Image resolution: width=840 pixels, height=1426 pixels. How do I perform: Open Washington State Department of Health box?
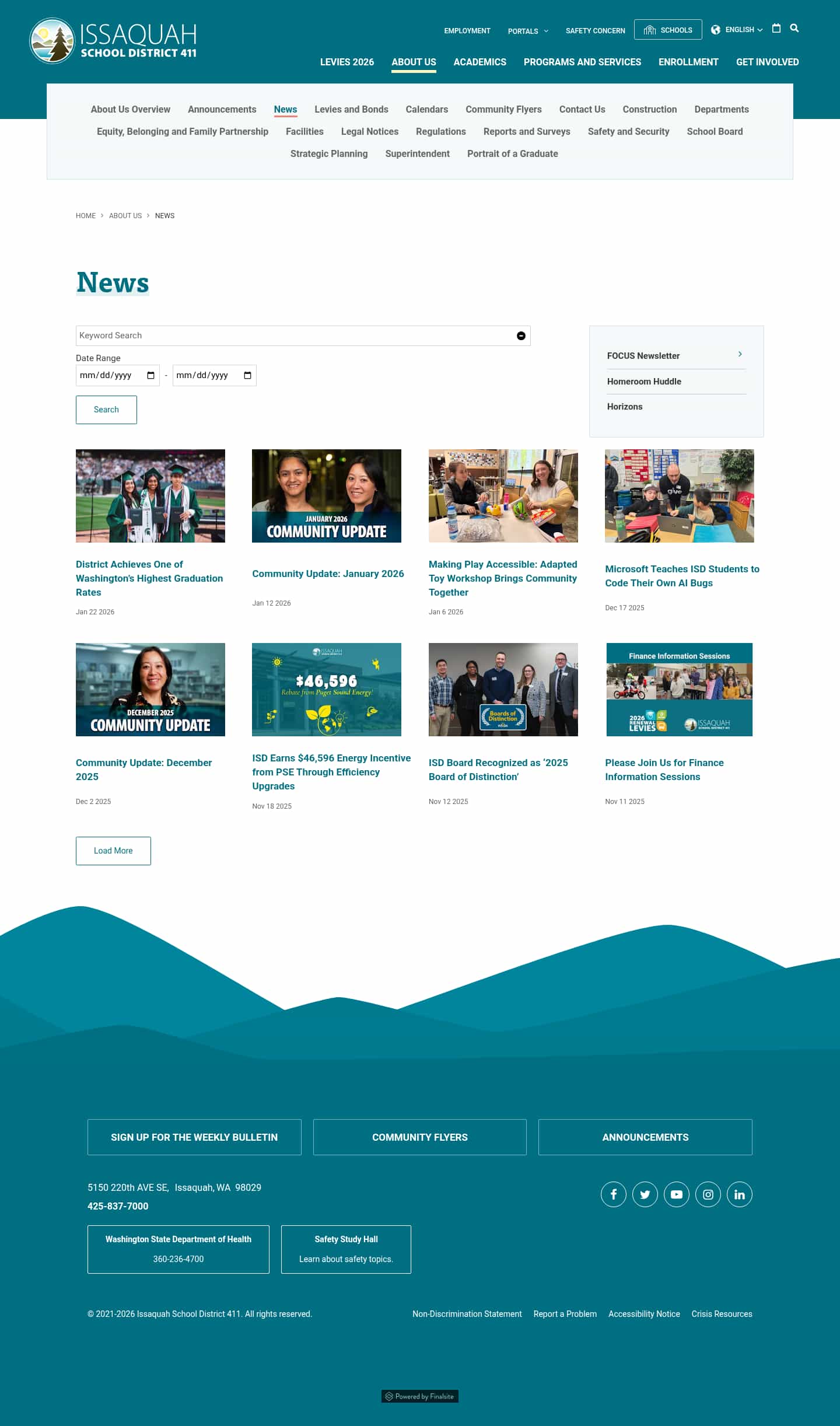178,1249
